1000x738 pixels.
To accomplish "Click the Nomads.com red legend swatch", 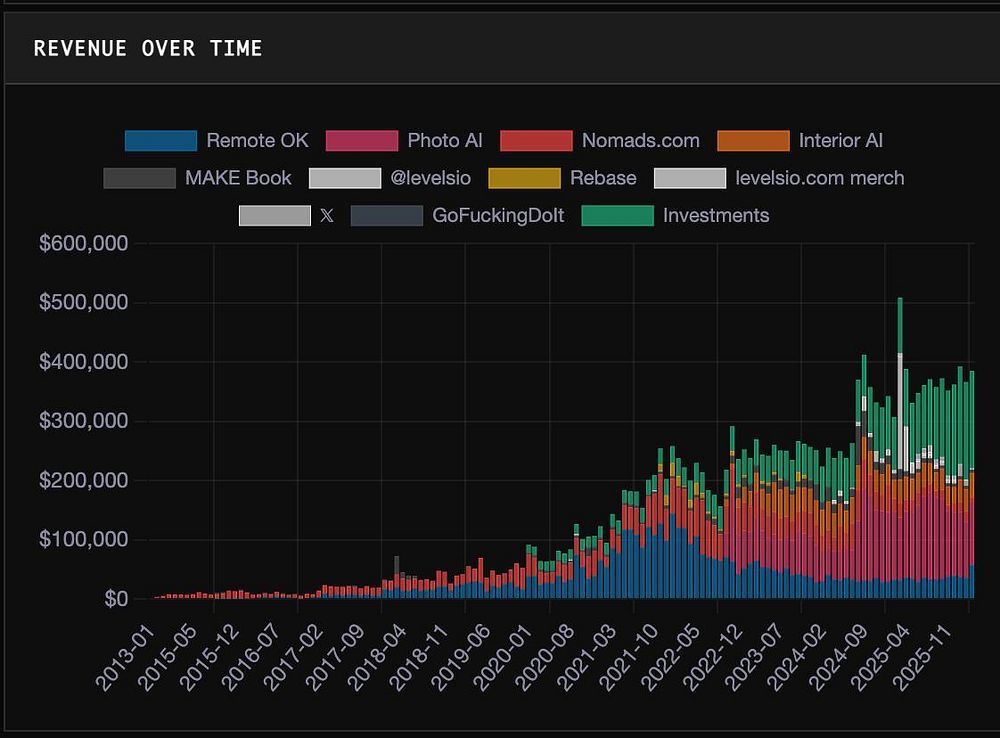I will click(x=536, y=140).
